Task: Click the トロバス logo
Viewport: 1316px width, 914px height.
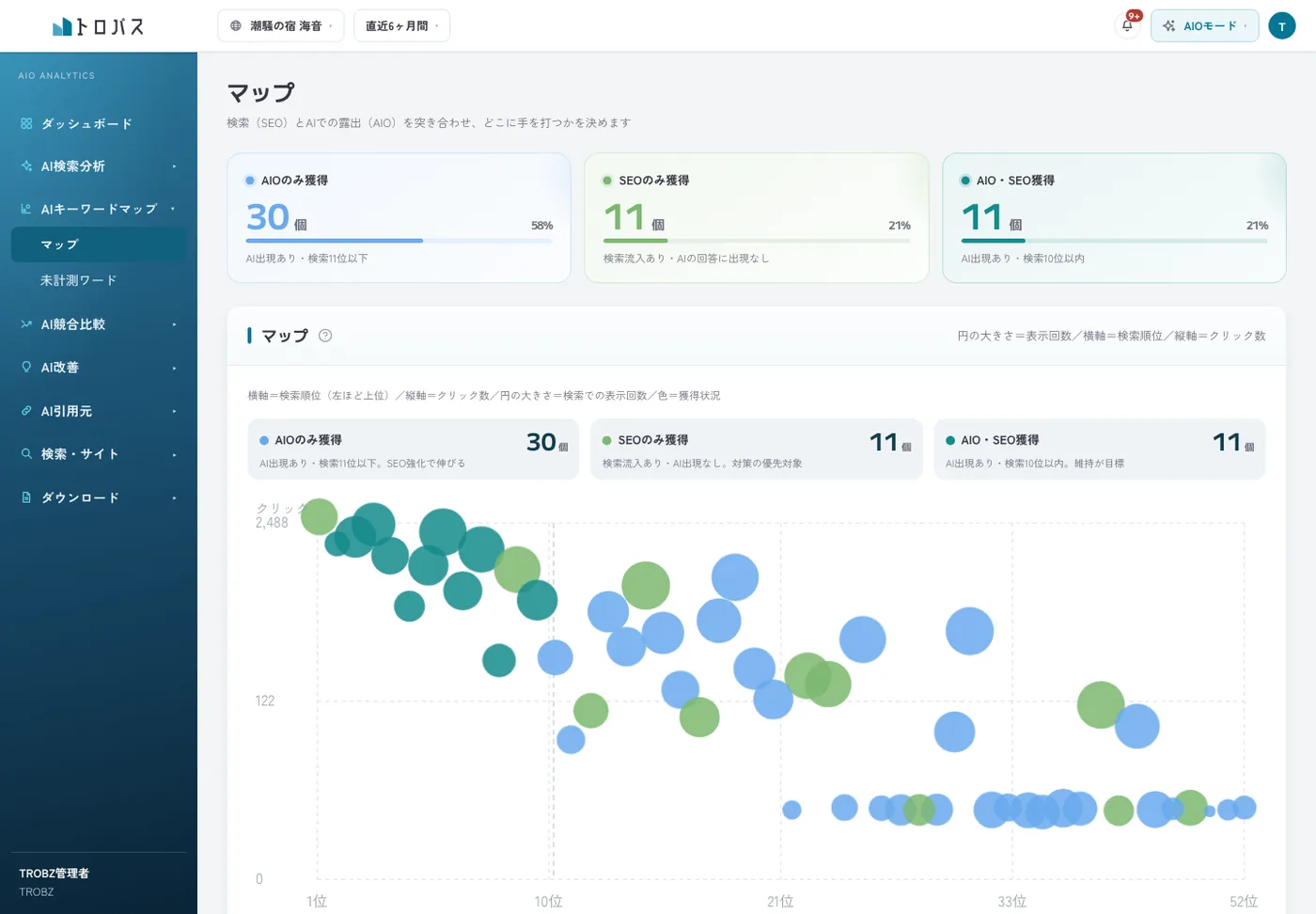Action: [99, 26]
